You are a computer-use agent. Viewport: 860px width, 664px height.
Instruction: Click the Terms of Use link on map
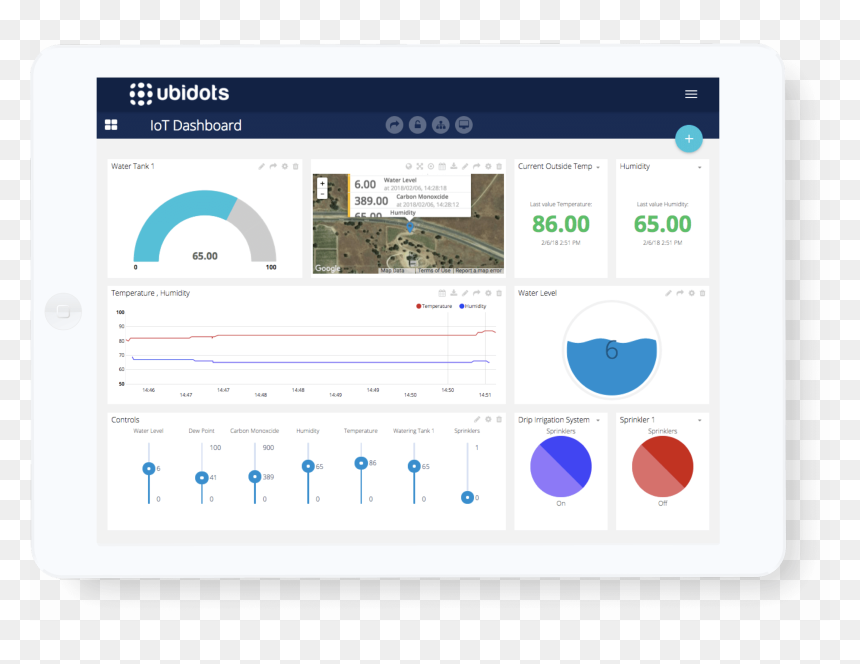[x=434, y=270]
